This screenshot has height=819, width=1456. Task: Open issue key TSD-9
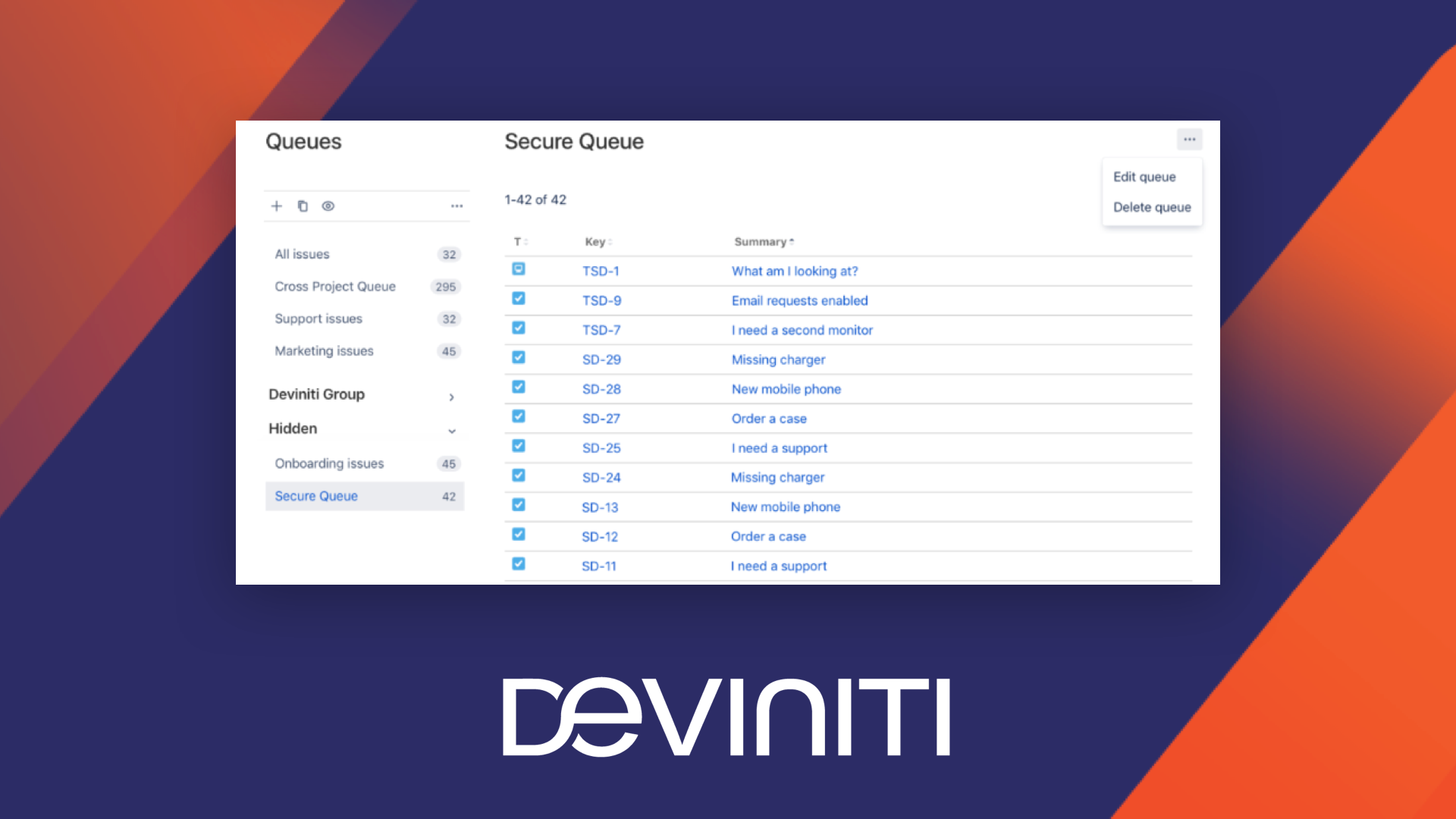[601, 301]
